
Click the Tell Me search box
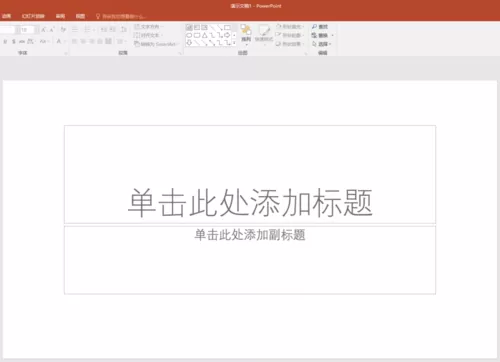(x=122, y=16)
